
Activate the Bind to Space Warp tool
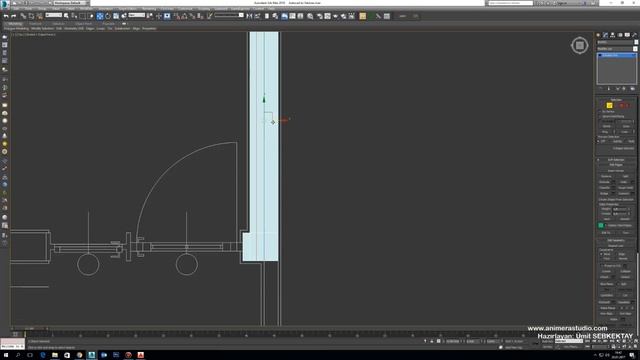[39, 16]
